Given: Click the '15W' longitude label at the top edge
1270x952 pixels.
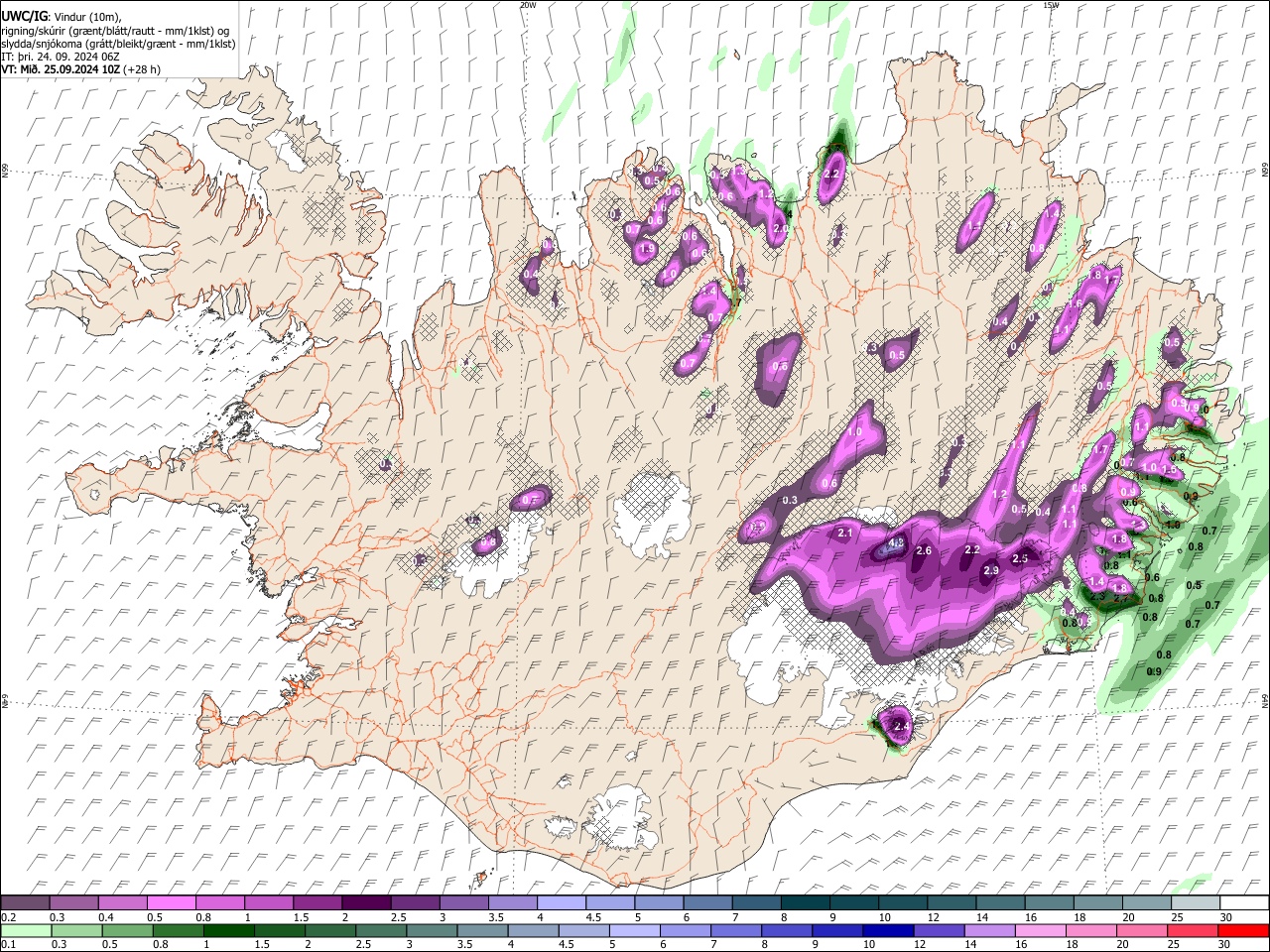Looking at the screenshot, I should tap(1051, 5).
